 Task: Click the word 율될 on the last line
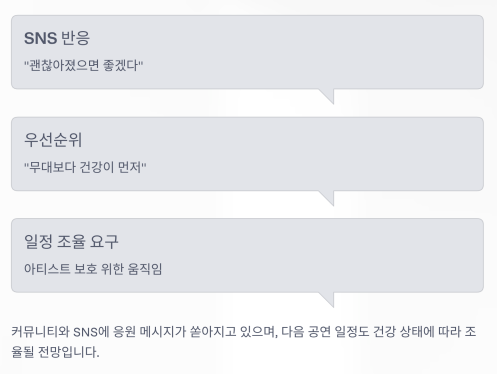[23, 352]
